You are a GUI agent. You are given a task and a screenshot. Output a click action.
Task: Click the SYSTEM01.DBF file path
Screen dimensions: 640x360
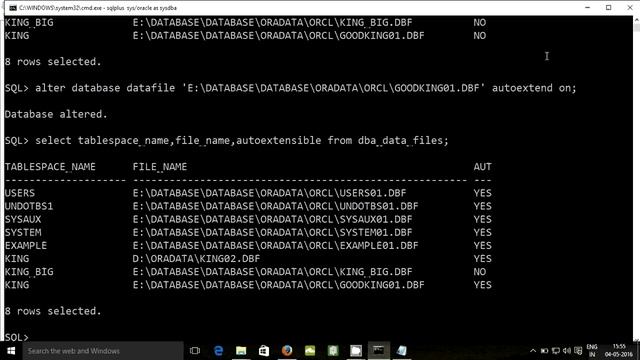[272, 232]
